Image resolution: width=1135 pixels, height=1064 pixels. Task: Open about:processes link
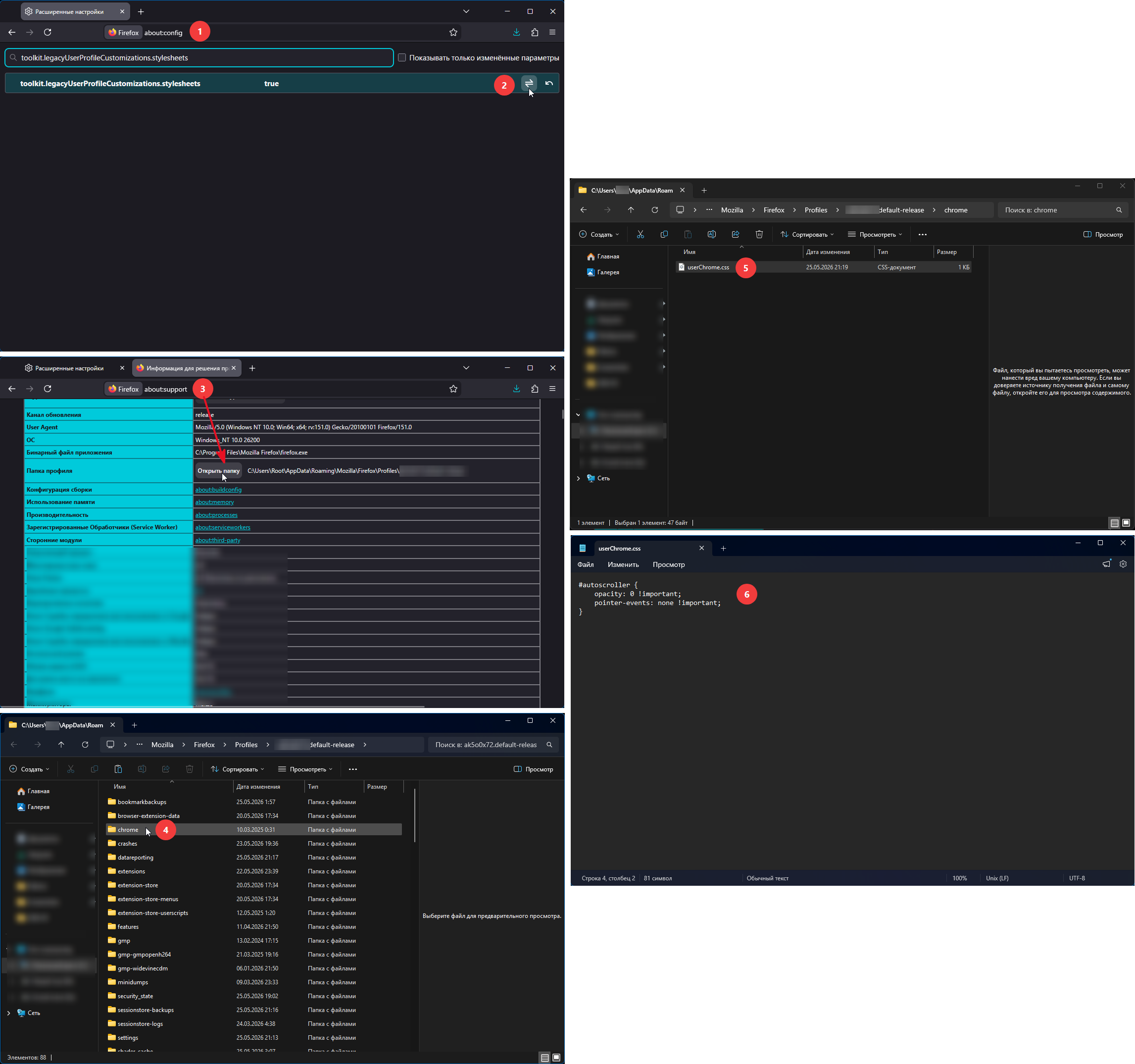tap(216, 514)
